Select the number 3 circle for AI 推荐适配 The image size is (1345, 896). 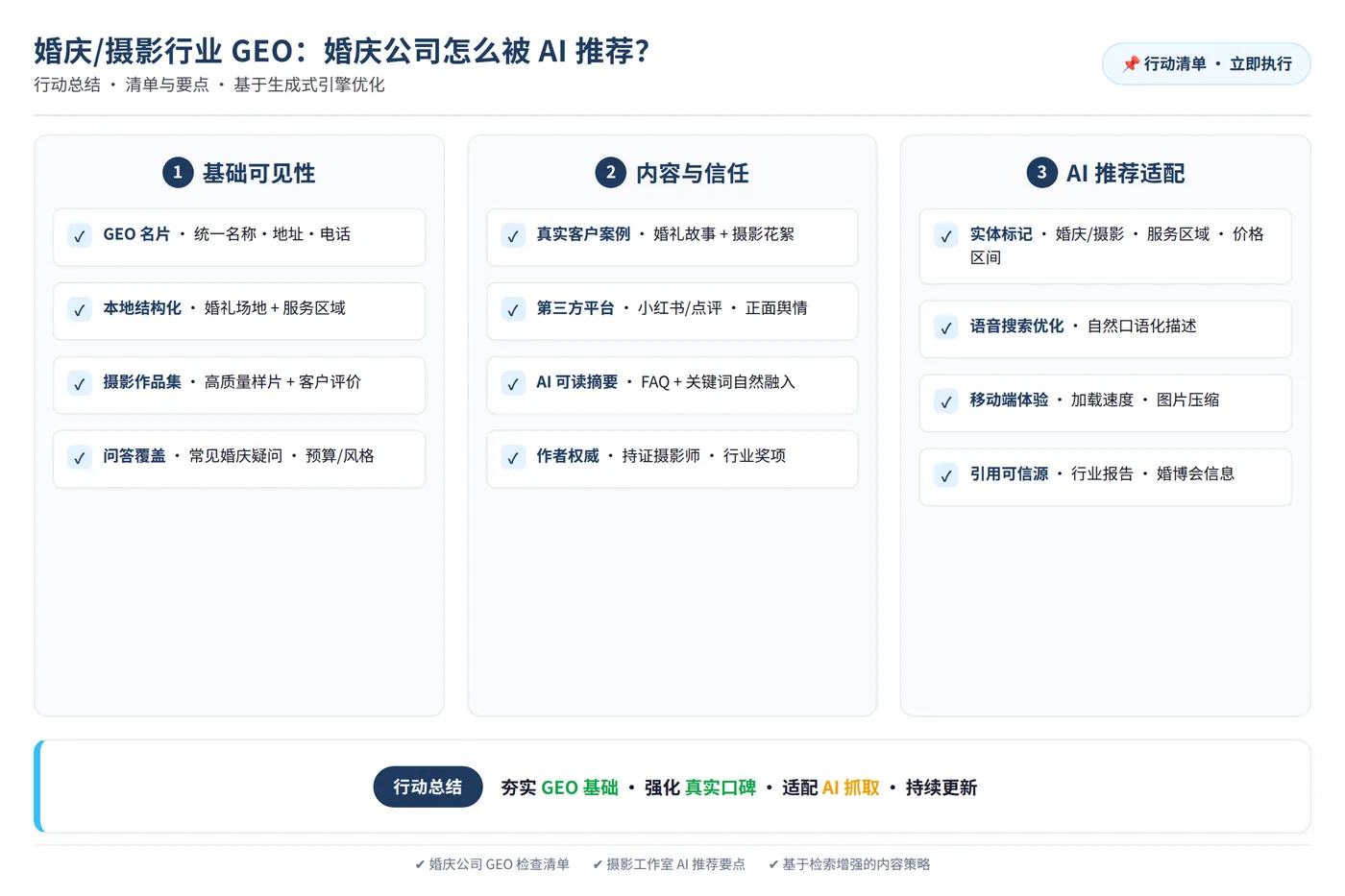[x=1042, y=173]
